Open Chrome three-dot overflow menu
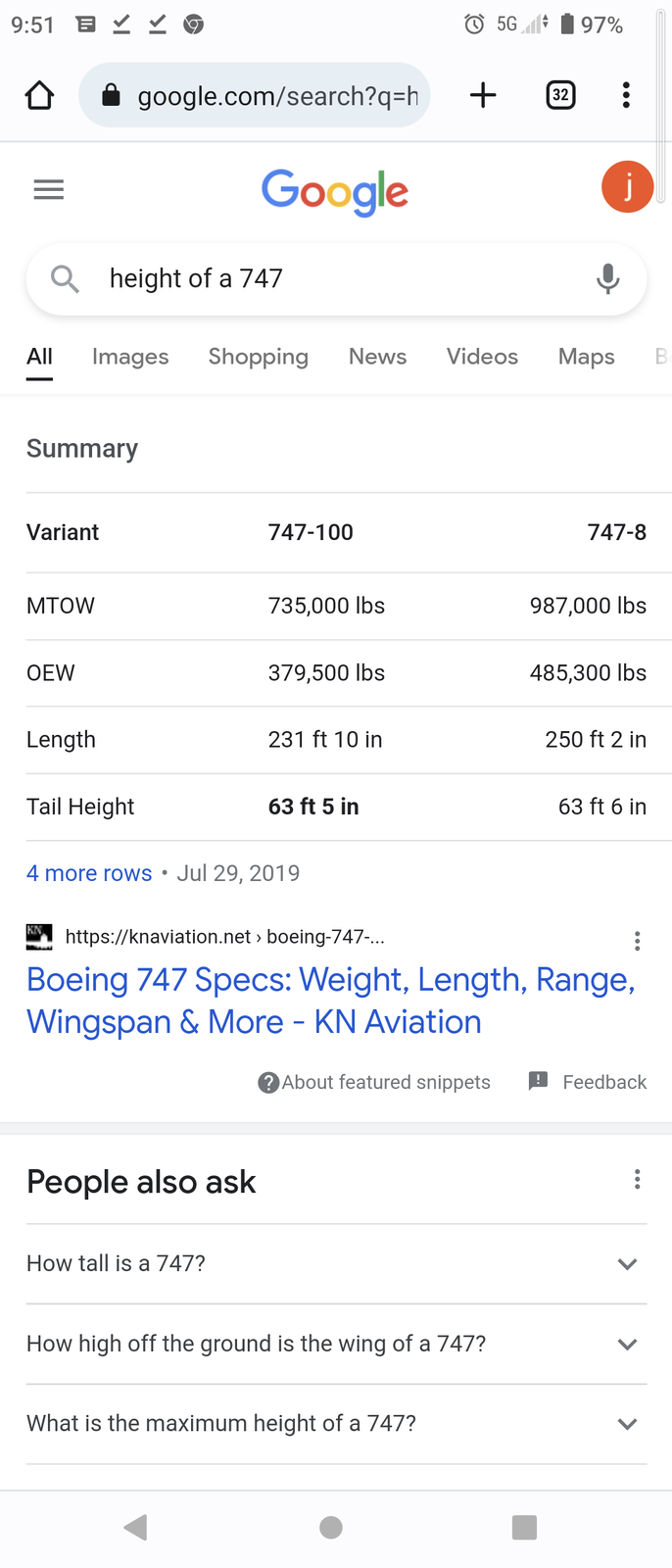Image resolution: width=672 pixels, height=1568 pixels. tap(626, 95)
